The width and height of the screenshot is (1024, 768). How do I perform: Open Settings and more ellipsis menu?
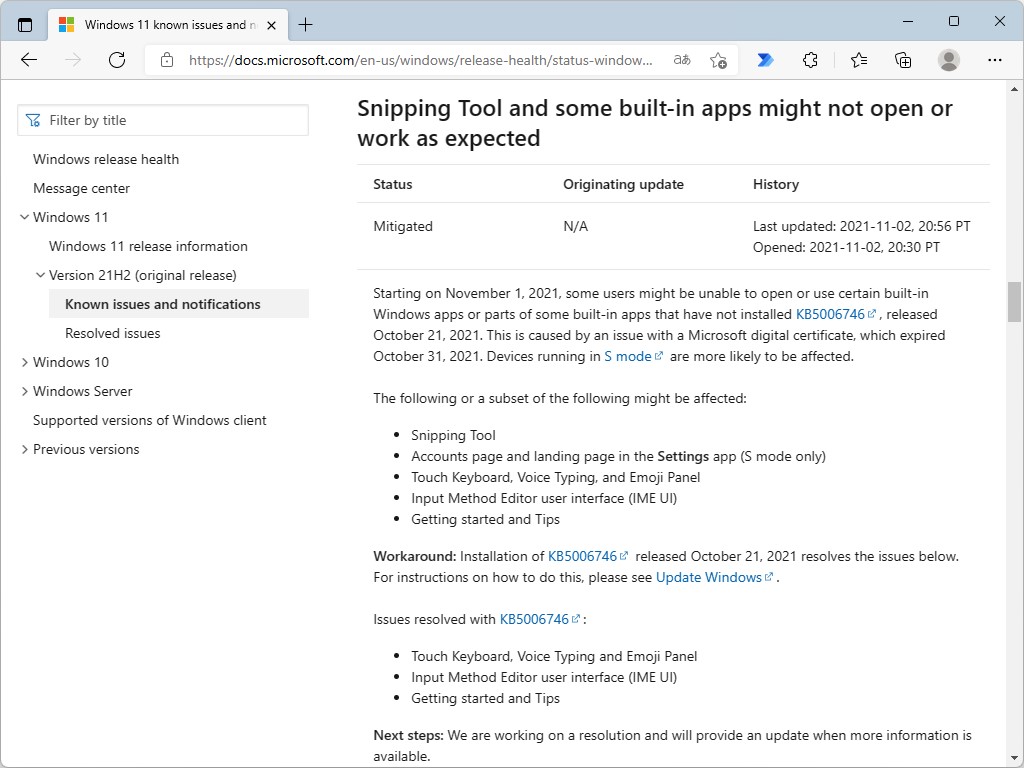pyautogui.click(x=994, y=60)
